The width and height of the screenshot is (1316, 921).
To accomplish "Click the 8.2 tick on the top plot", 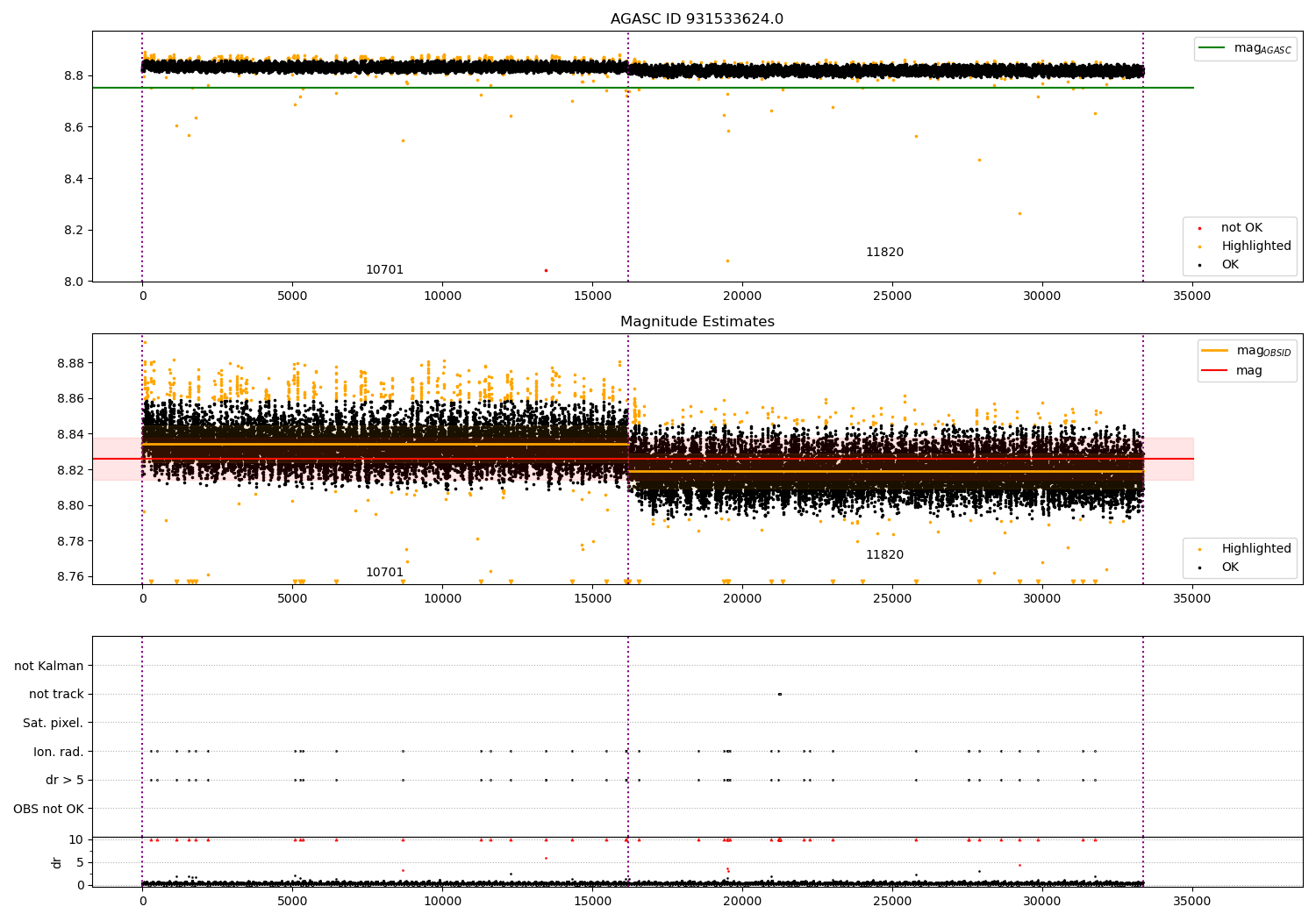I will pyautogui.click(x=74, y=230).
